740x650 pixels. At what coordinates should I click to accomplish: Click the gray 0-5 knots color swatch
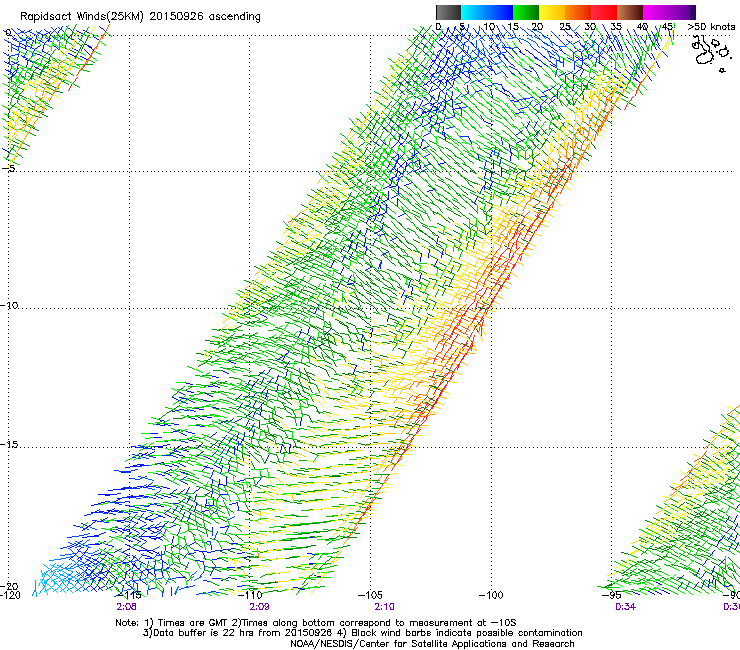(448, 12)
